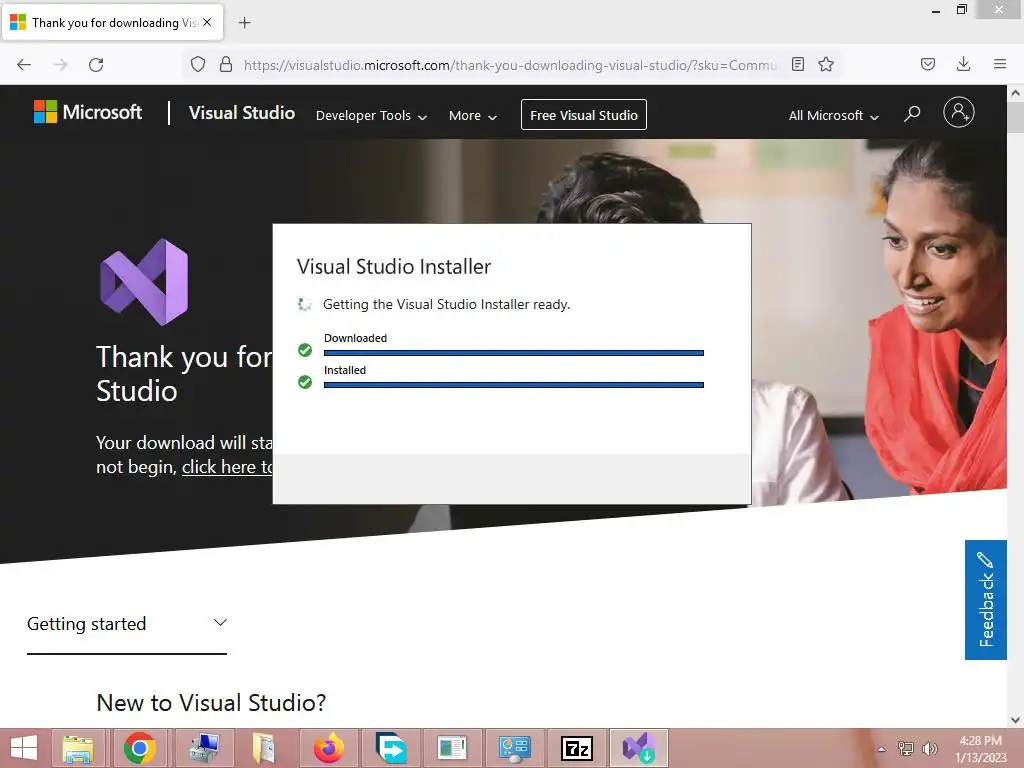Open 7-Zip from the taskbar

(577, 748)
